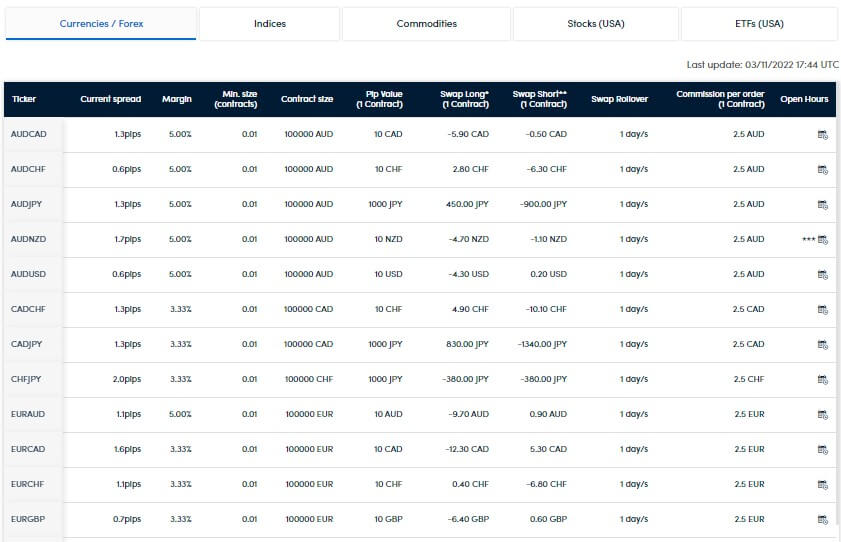This screenshot has height=542, width=841.
Task: Click the Min. size (contracts) header
Action: click(236, 99)
